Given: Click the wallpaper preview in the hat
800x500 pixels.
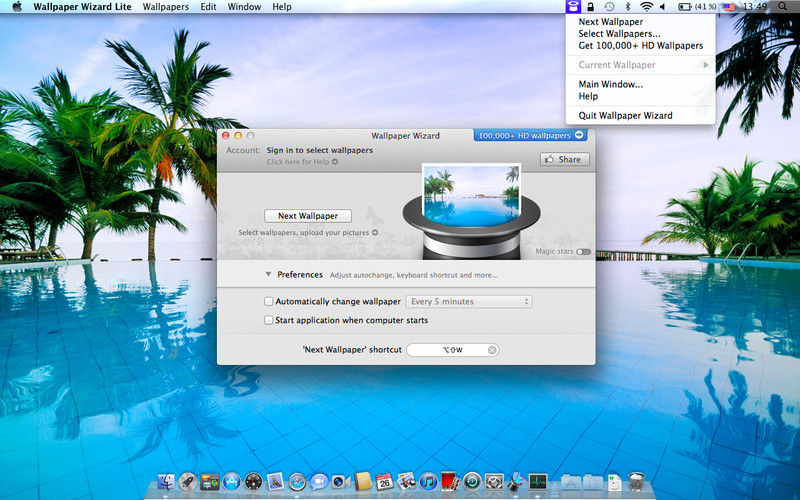Looking at the screenshot, I should [x=471, y=194].
